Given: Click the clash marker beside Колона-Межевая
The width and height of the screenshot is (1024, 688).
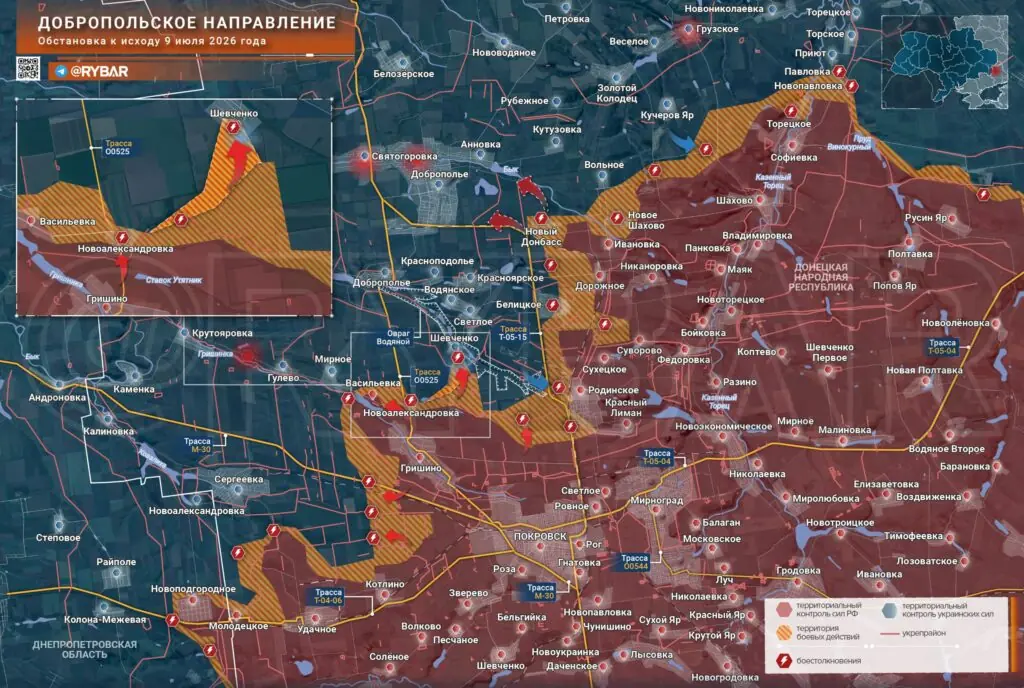Looking at the screenshot, I should click(x=172, y=619).
